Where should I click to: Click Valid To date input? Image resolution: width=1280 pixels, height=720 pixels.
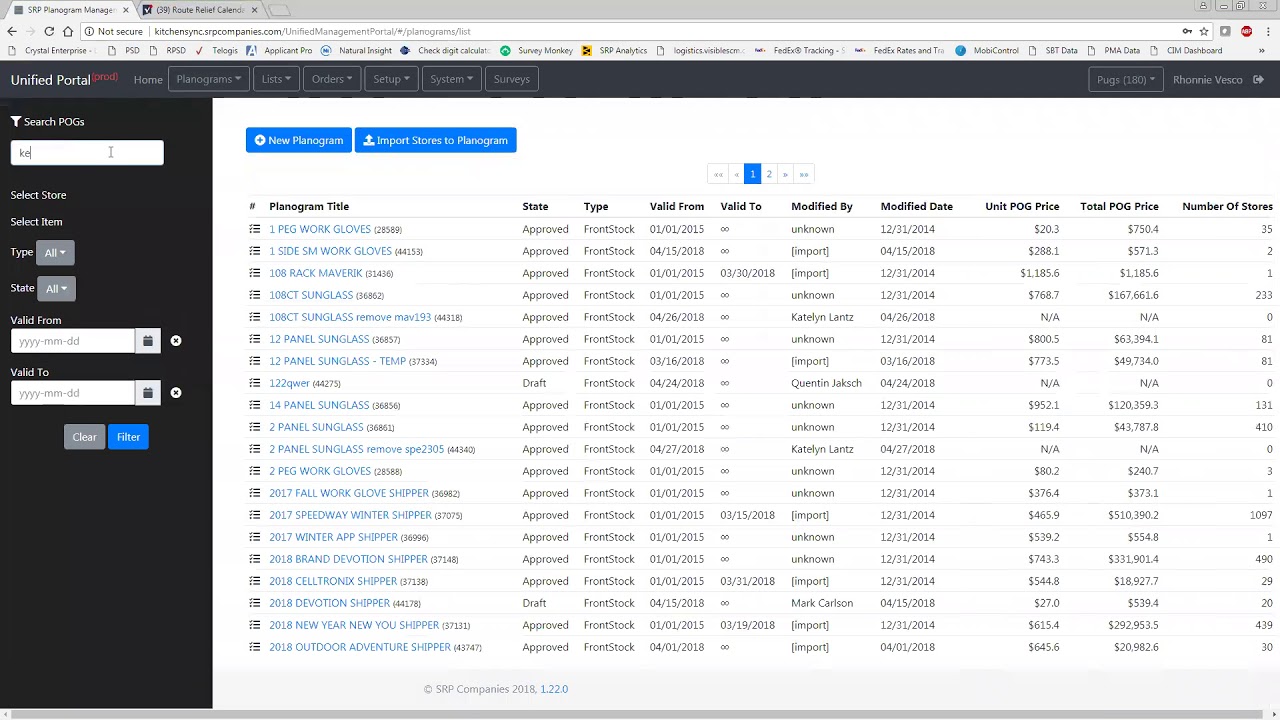tap(73, 393)
